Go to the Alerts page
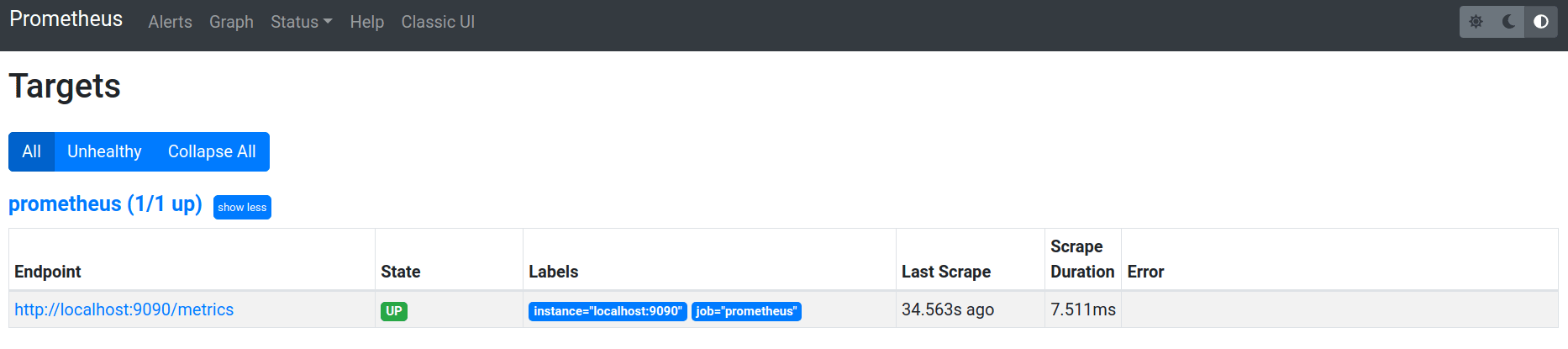The height and width of the screenshot is (349, 1568). pos(170,22)
